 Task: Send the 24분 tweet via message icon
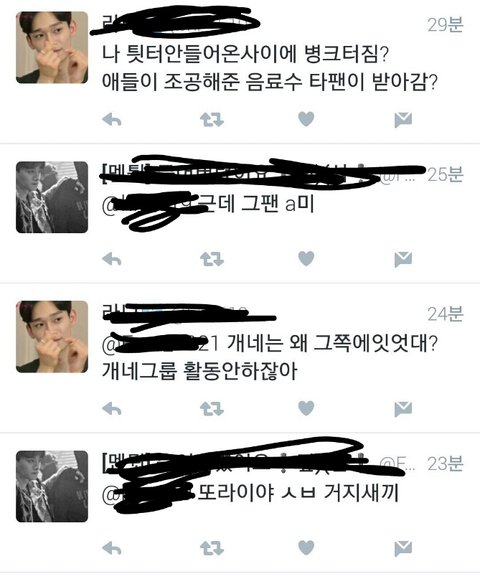point(403,409)
